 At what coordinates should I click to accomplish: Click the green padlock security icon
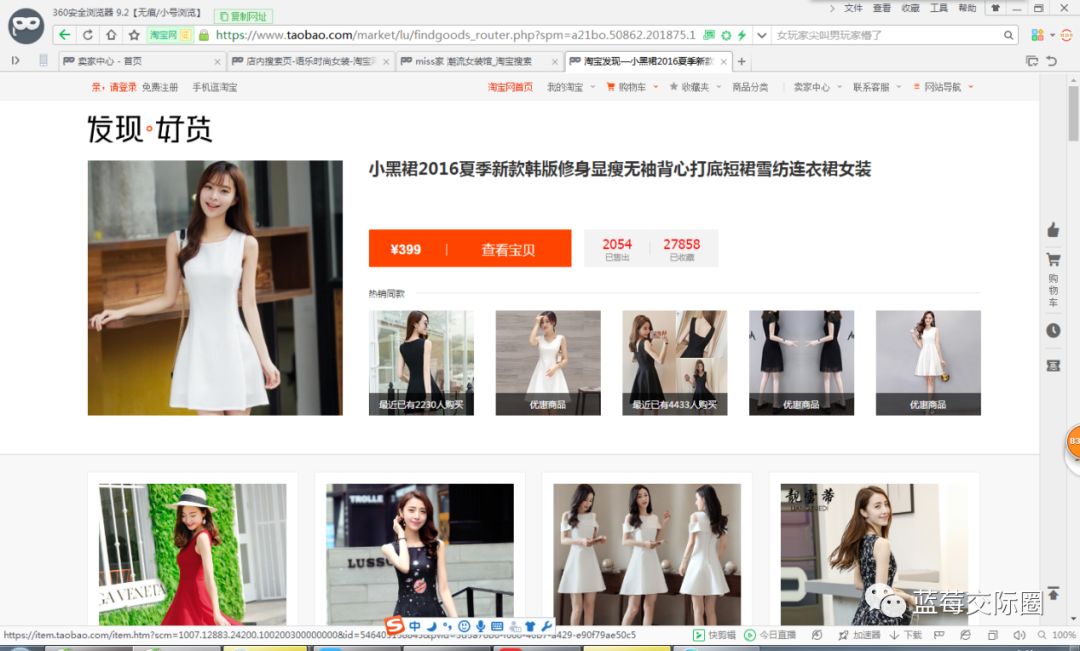click(204, 35)
